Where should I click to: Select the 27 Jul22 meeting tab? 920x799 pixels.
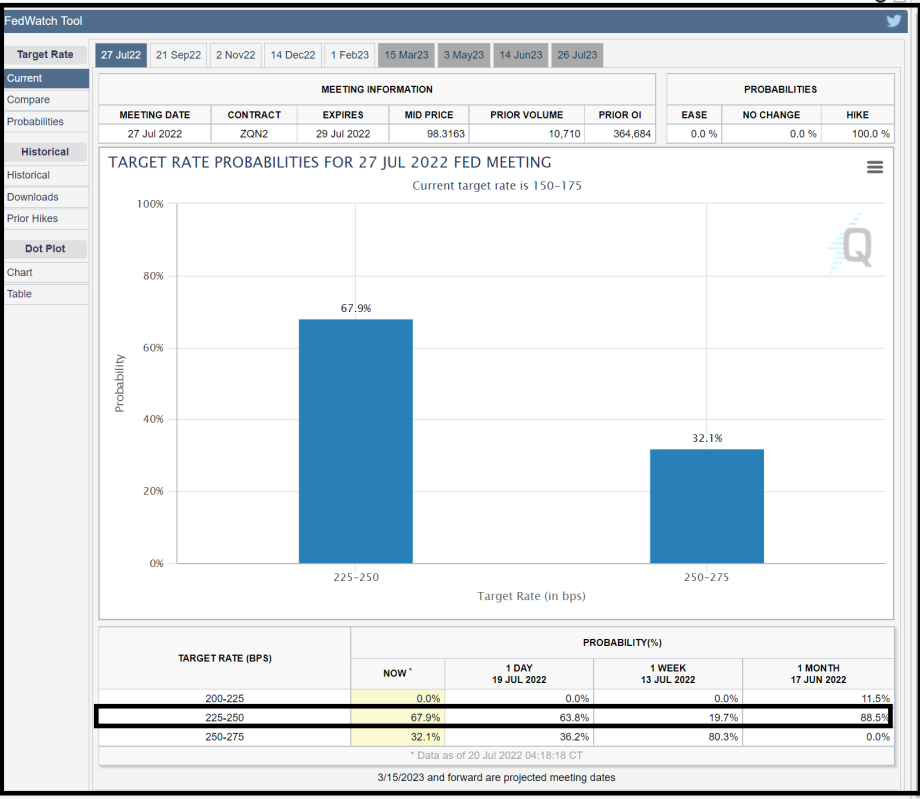tap(121, 55)
